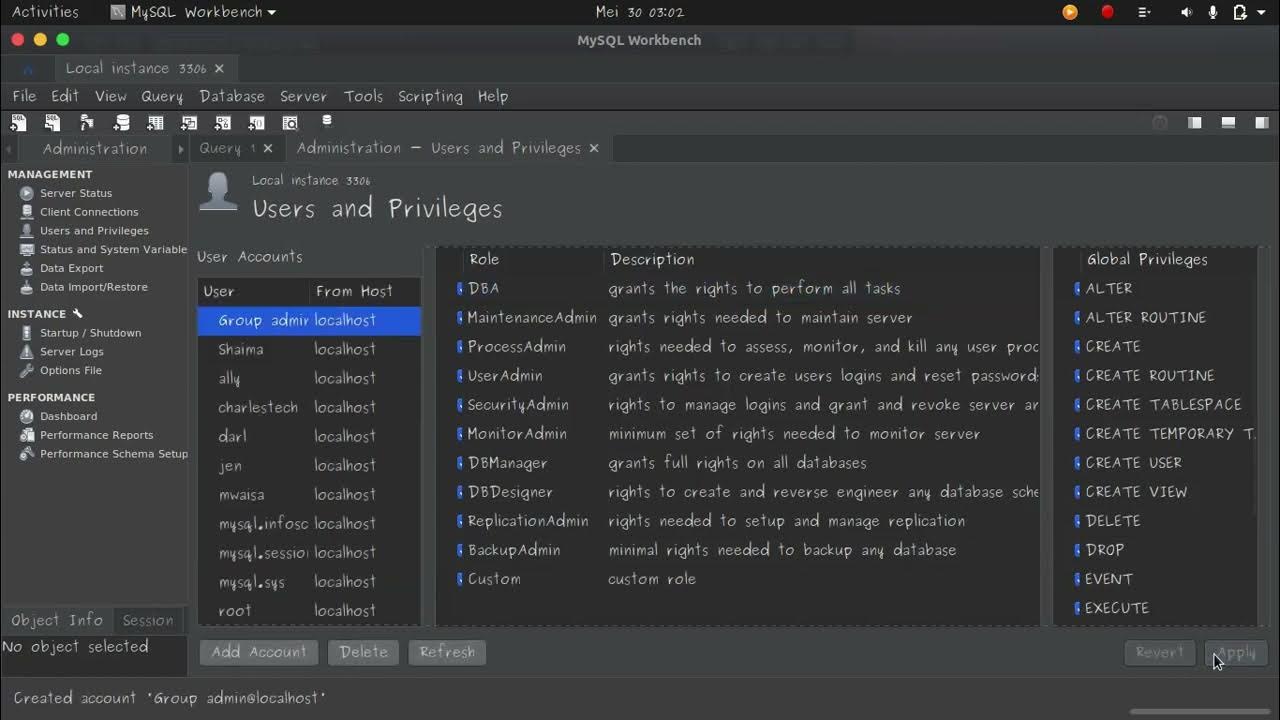
Task: Create a new SQL tab via toolbar icon
Action: (x=18, y=123)
